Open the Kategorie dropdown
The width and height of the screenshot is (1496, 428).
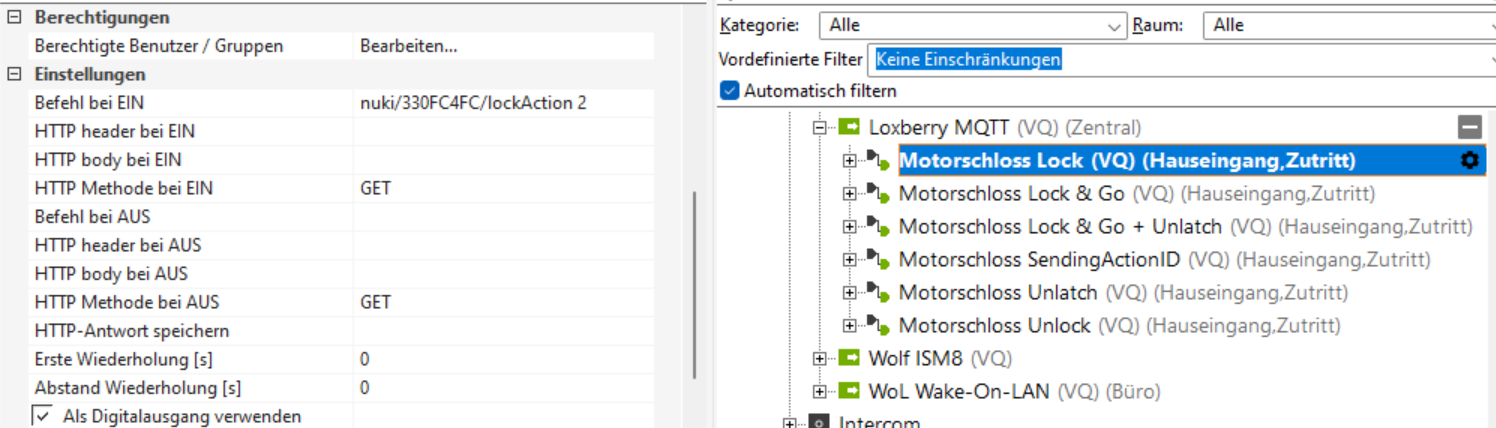pyautogui.click(x=1116, y=26)
